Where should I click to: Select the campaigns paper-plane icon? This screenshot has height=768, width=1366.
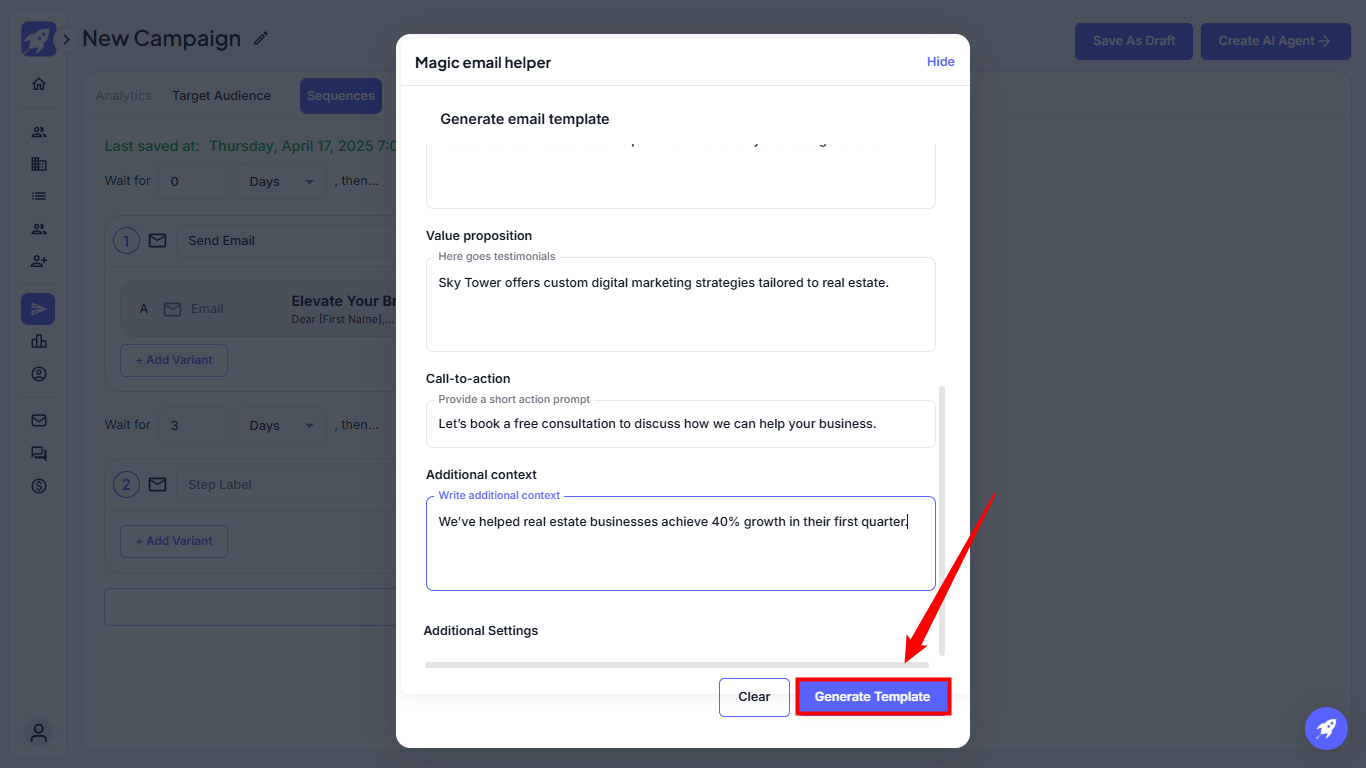pyautogui.click(x=38, y=309)
